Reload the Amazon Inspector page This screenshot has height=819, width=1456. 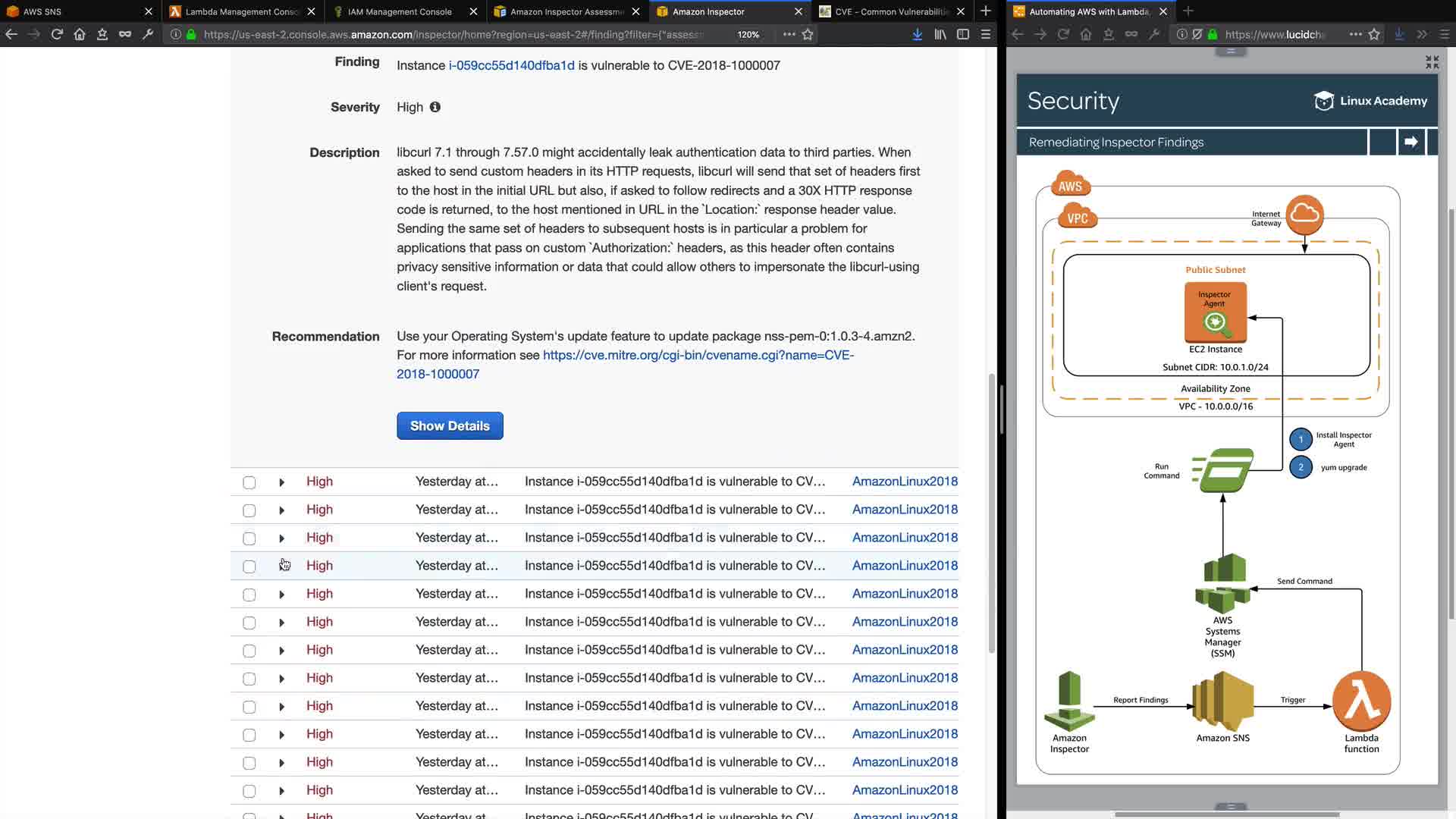tap(57, 34)
